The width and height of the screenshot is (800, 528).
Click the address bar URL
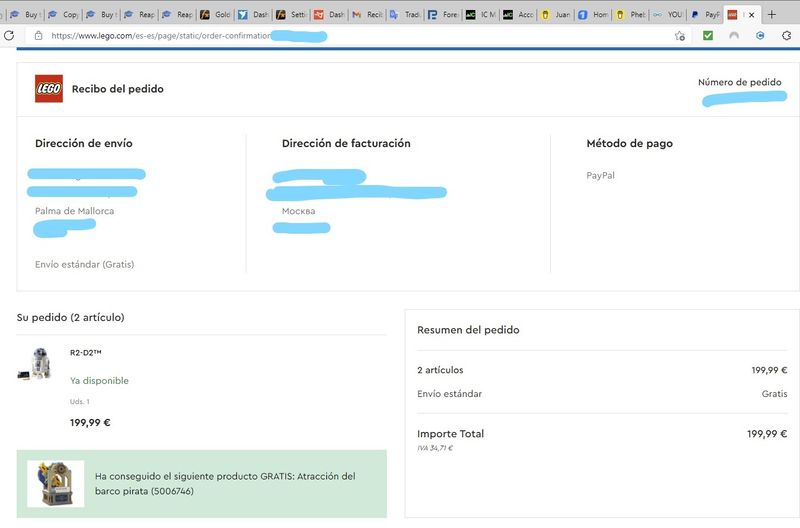[161, 36]
